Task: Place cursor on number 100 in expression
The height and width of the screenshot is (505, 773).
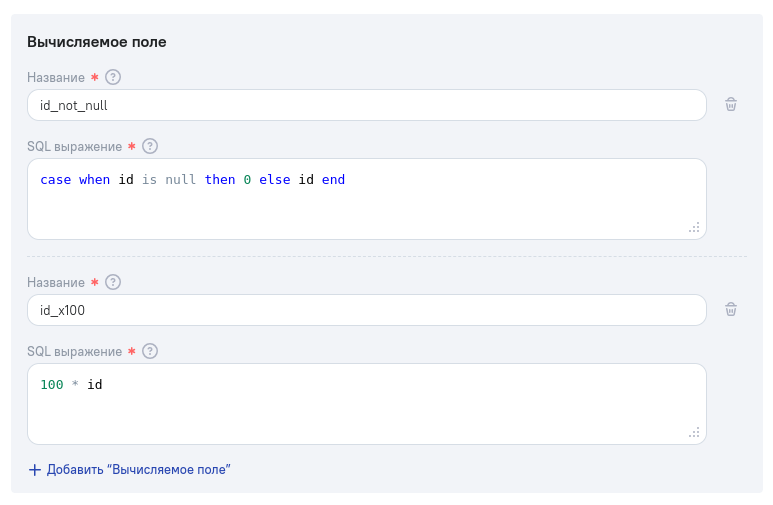Action: 52,385
